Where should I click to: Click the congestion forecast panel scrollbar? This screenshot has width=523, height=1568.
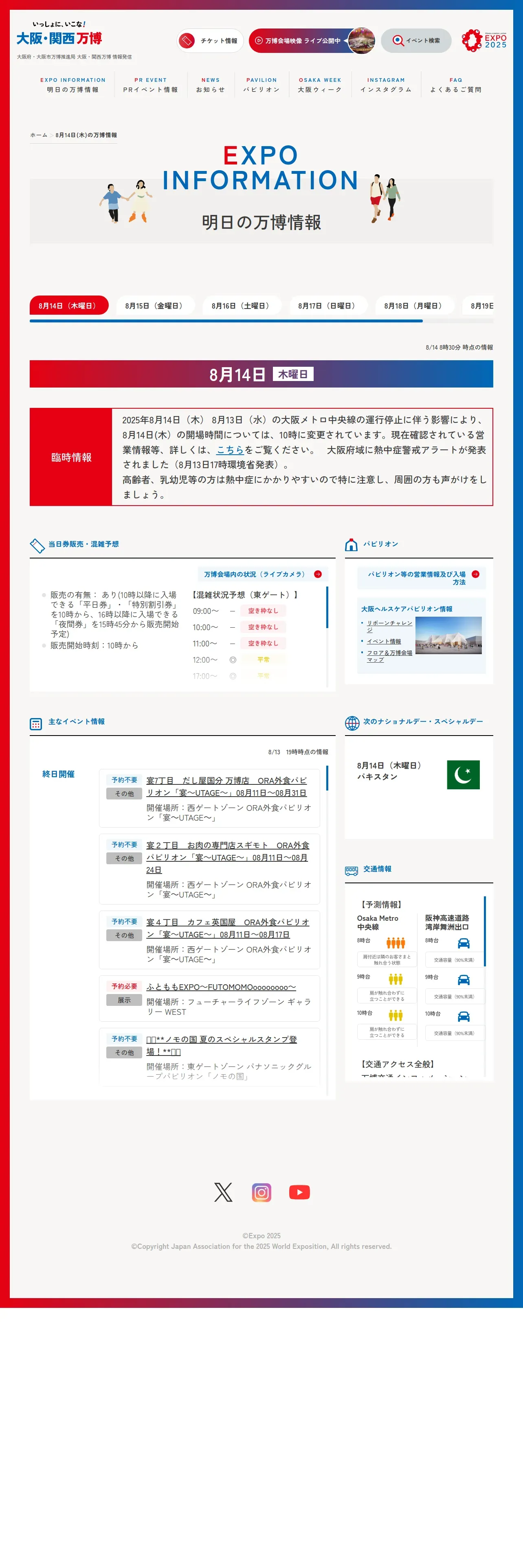point(327,607)
